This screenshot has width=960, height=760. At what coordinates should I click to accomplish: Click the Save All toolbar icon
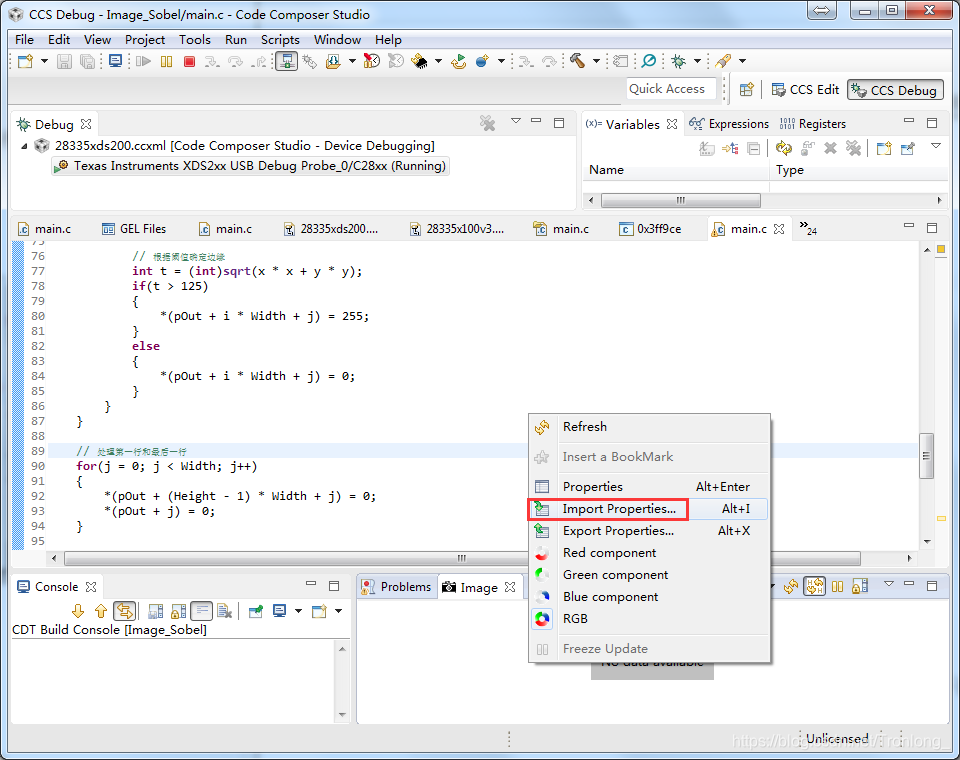(x=88, y=61)
